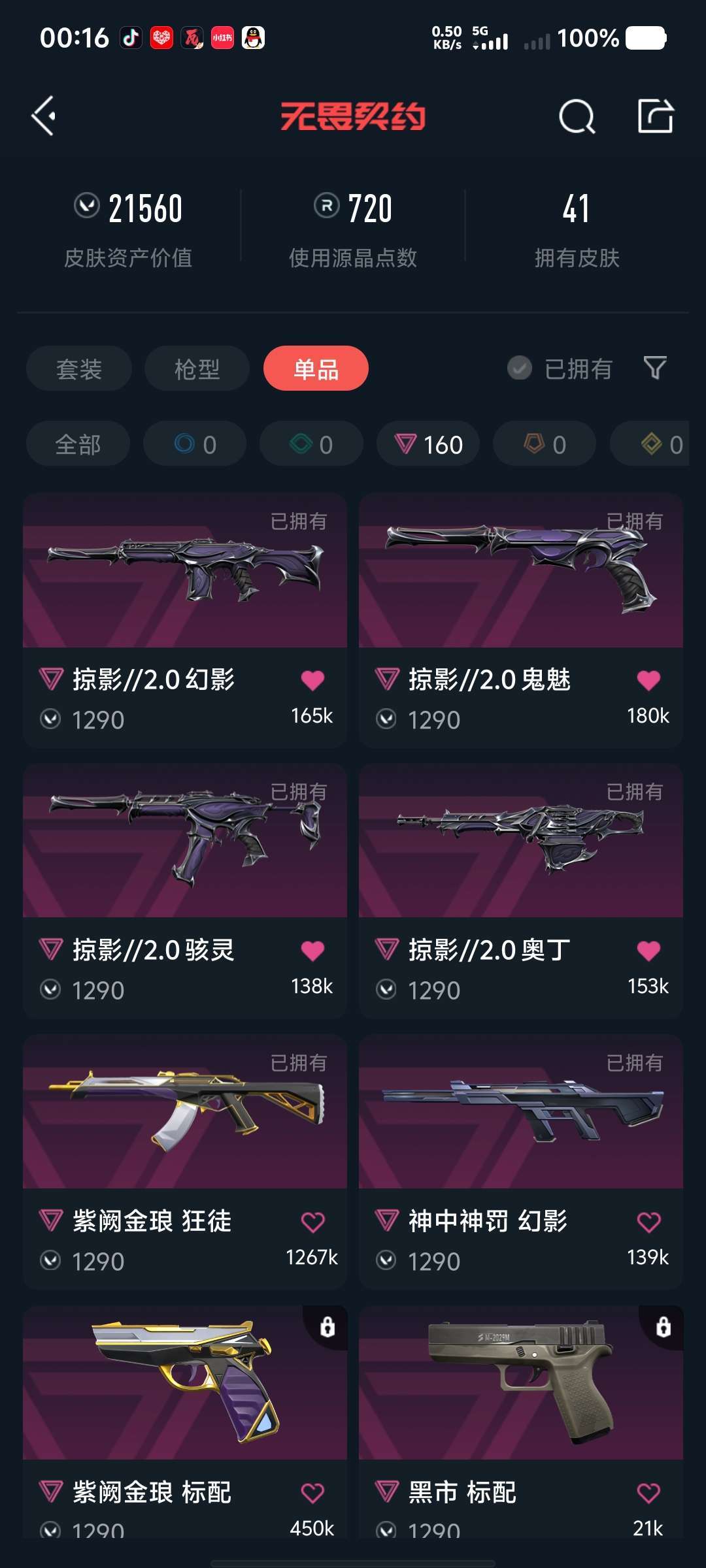This screenshot has width=706, height=1568.
Task: Open the search magnifier icon
Action: coord(577,117)
